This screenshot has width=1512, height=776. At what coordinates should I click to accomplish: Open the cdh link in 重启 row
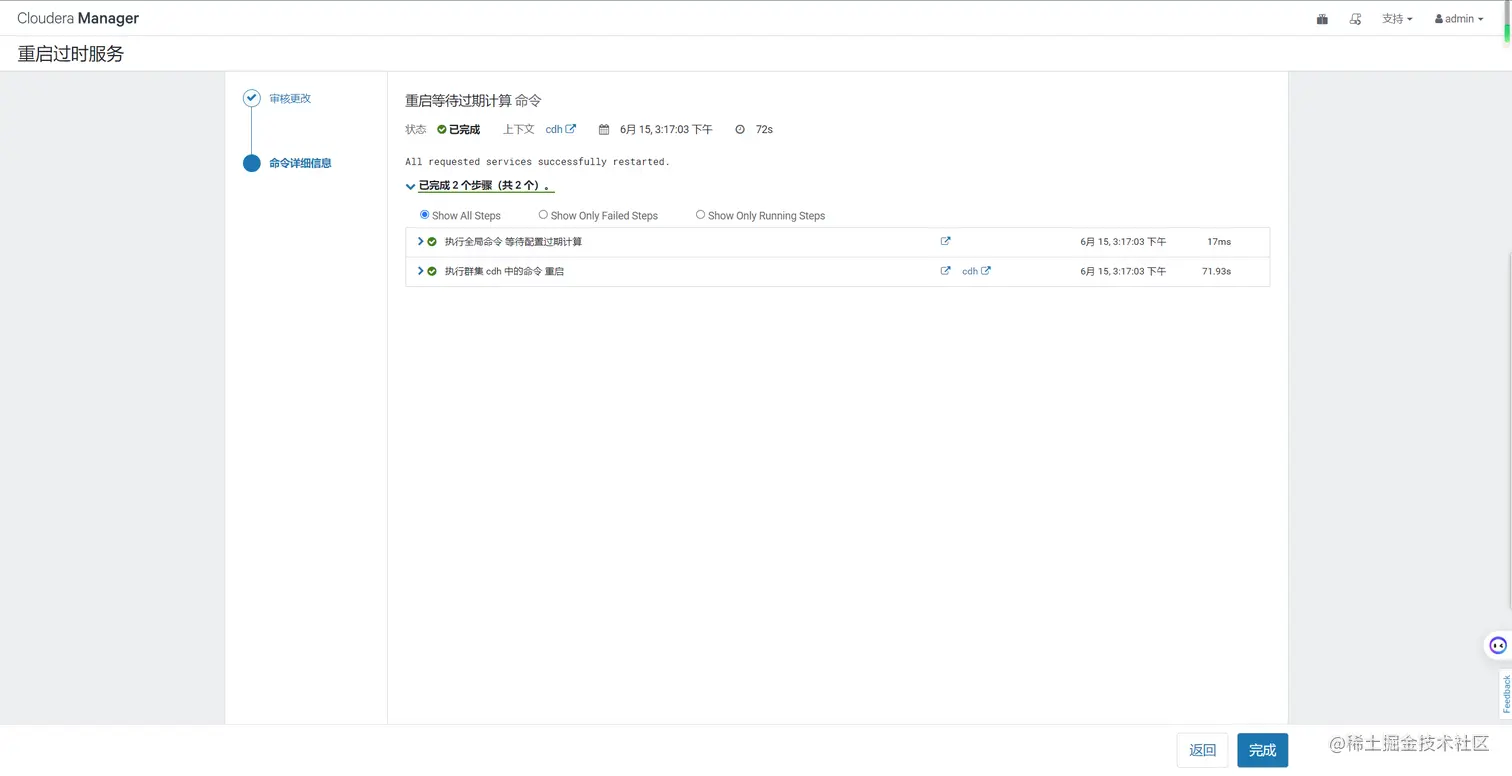976,271
